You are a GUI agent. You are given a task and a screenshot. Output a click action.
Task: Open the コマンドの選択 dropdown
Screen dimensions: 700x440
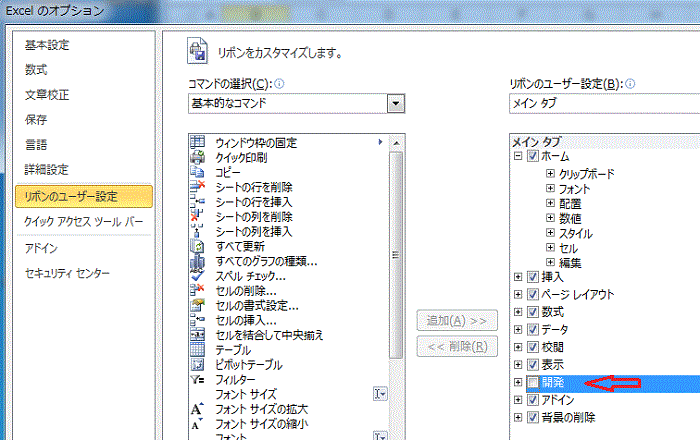(x=396, y=103)
